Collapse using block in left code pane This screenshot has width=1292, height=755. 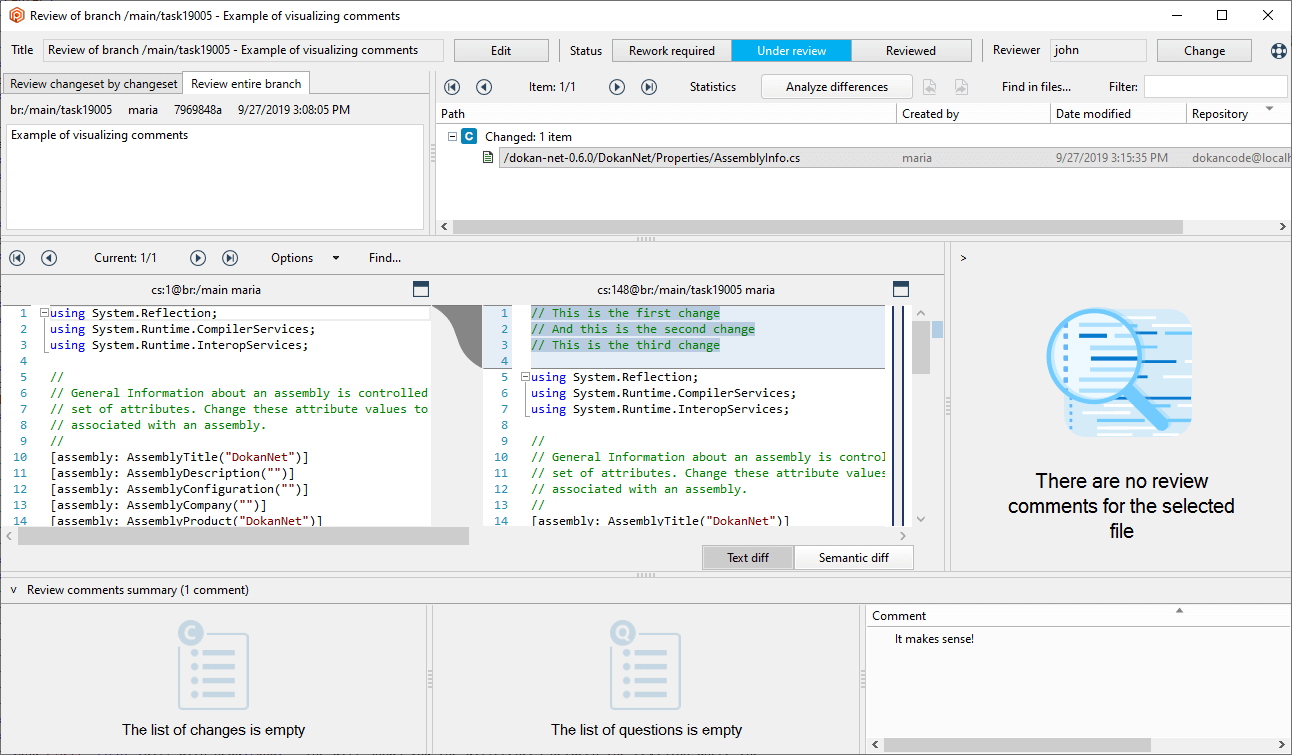pyautogui.click(x=44, y=313)
